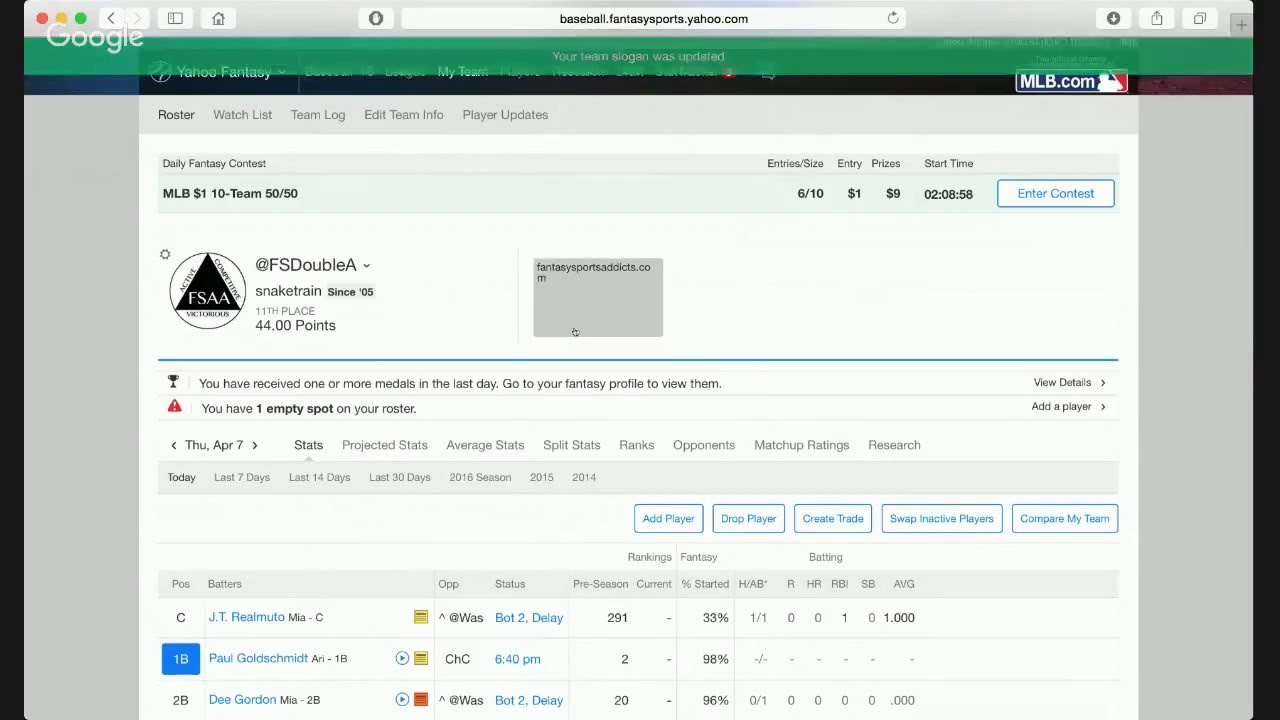This screenshot has width=1280, height=720.
Task: Click Swap Inactive Players button
Action: coord(942,518)
